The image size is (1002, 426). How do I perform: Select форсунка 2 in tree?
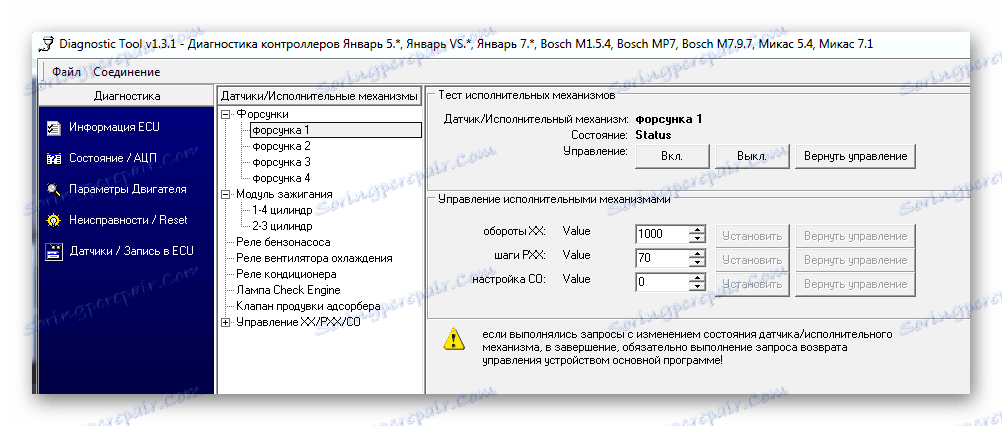click(x=281, y=146)
